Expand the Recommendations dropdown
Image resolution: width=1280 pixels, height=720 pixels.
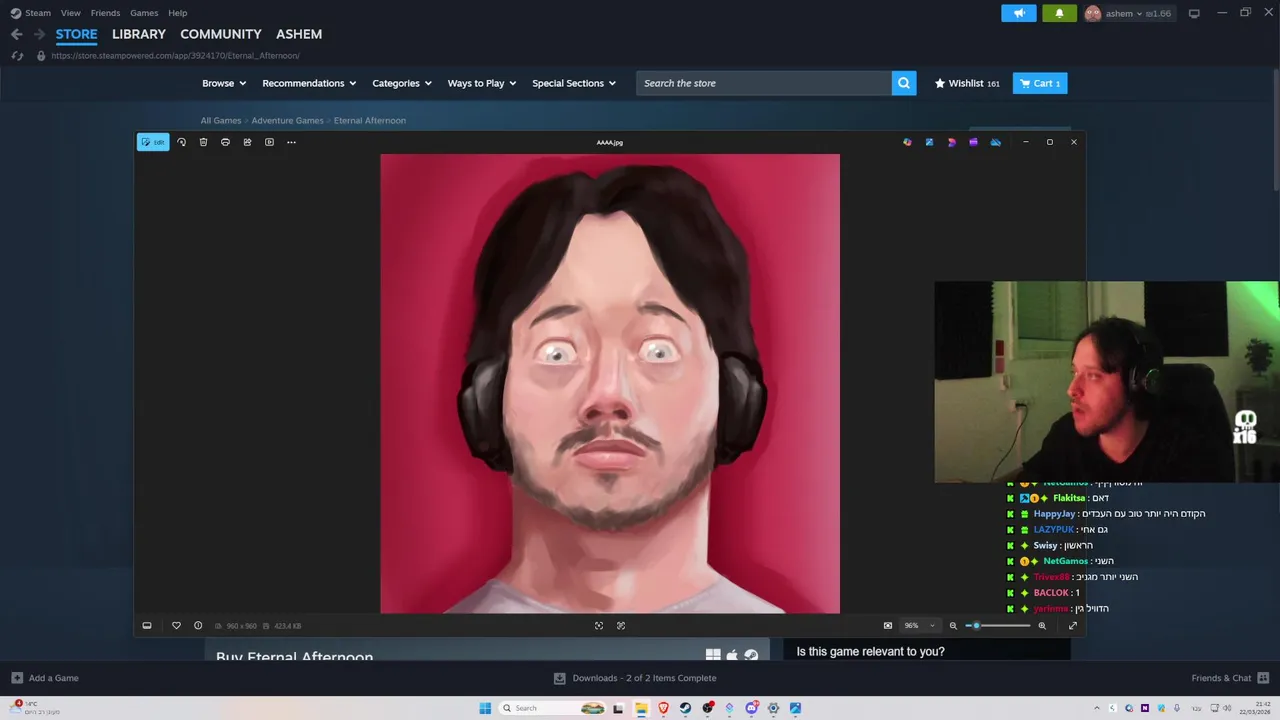pyautogui.click(x=309, y=83)
